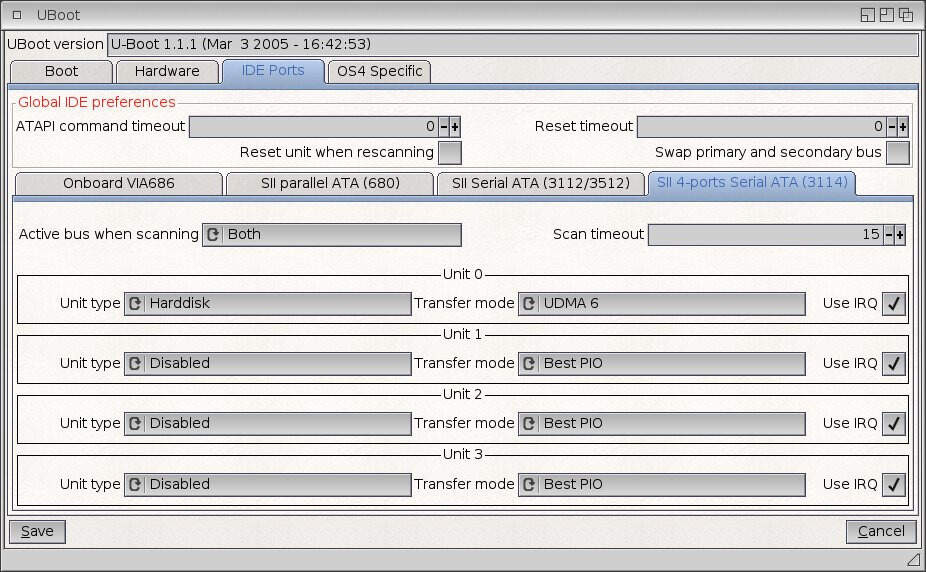
Task: Increase ATAPI command timeout with plus button
Action: point(455,127)
